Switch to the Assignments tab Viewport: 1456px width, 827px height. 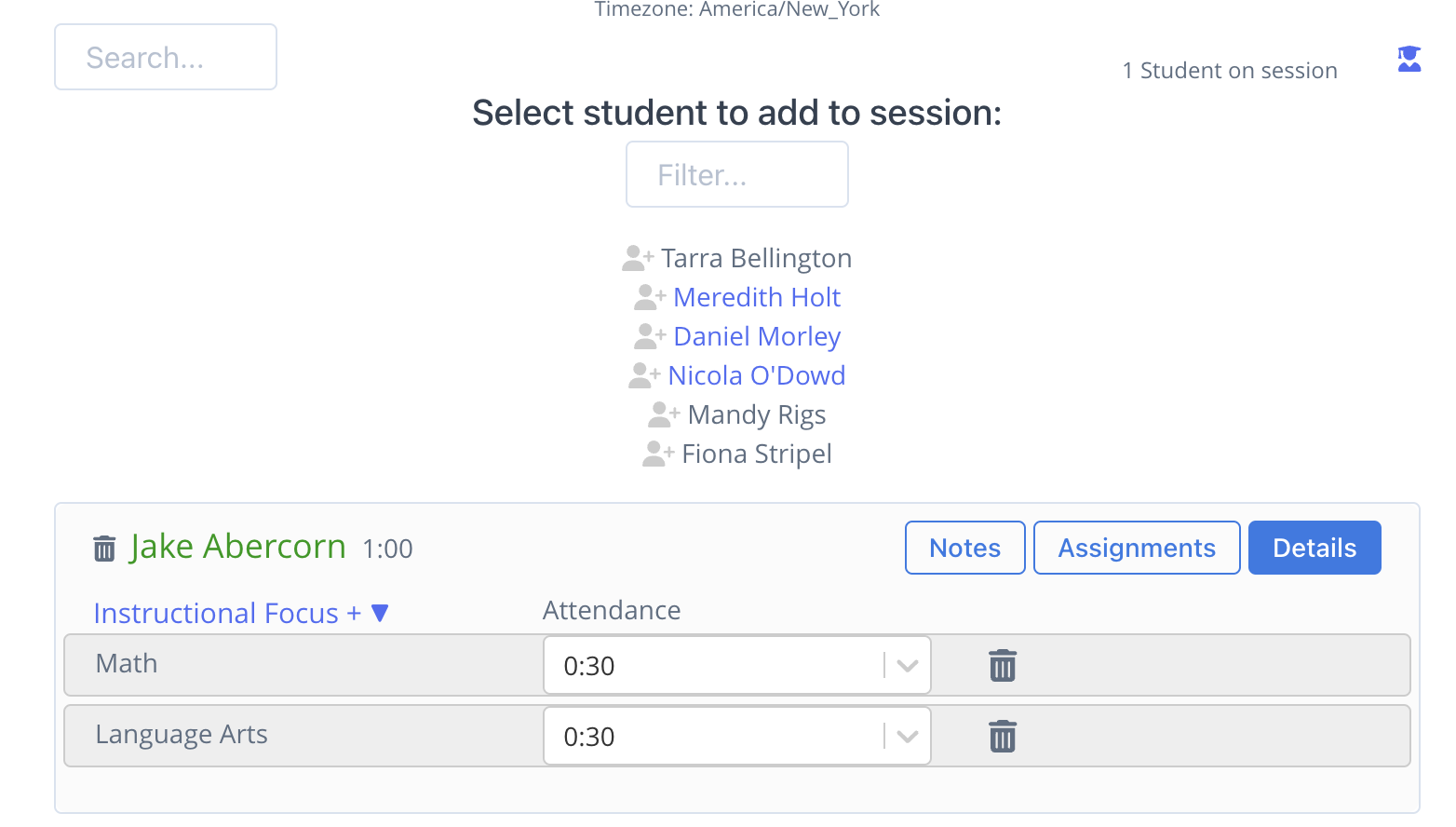(1137, 548)
